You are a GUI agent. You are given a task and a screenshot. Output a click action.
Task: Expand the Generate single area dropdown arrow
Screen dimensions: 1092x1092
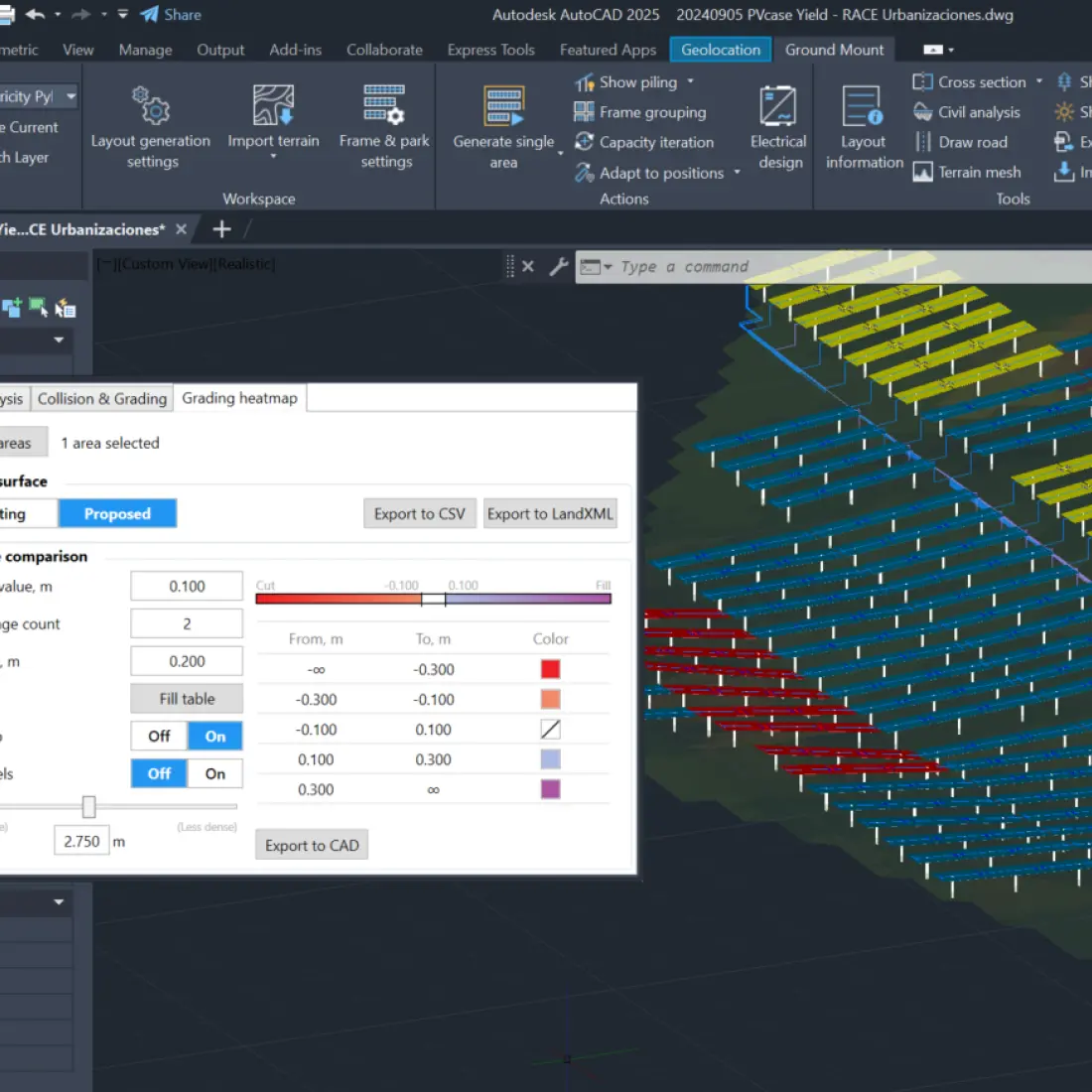click(x=561, y=153)
